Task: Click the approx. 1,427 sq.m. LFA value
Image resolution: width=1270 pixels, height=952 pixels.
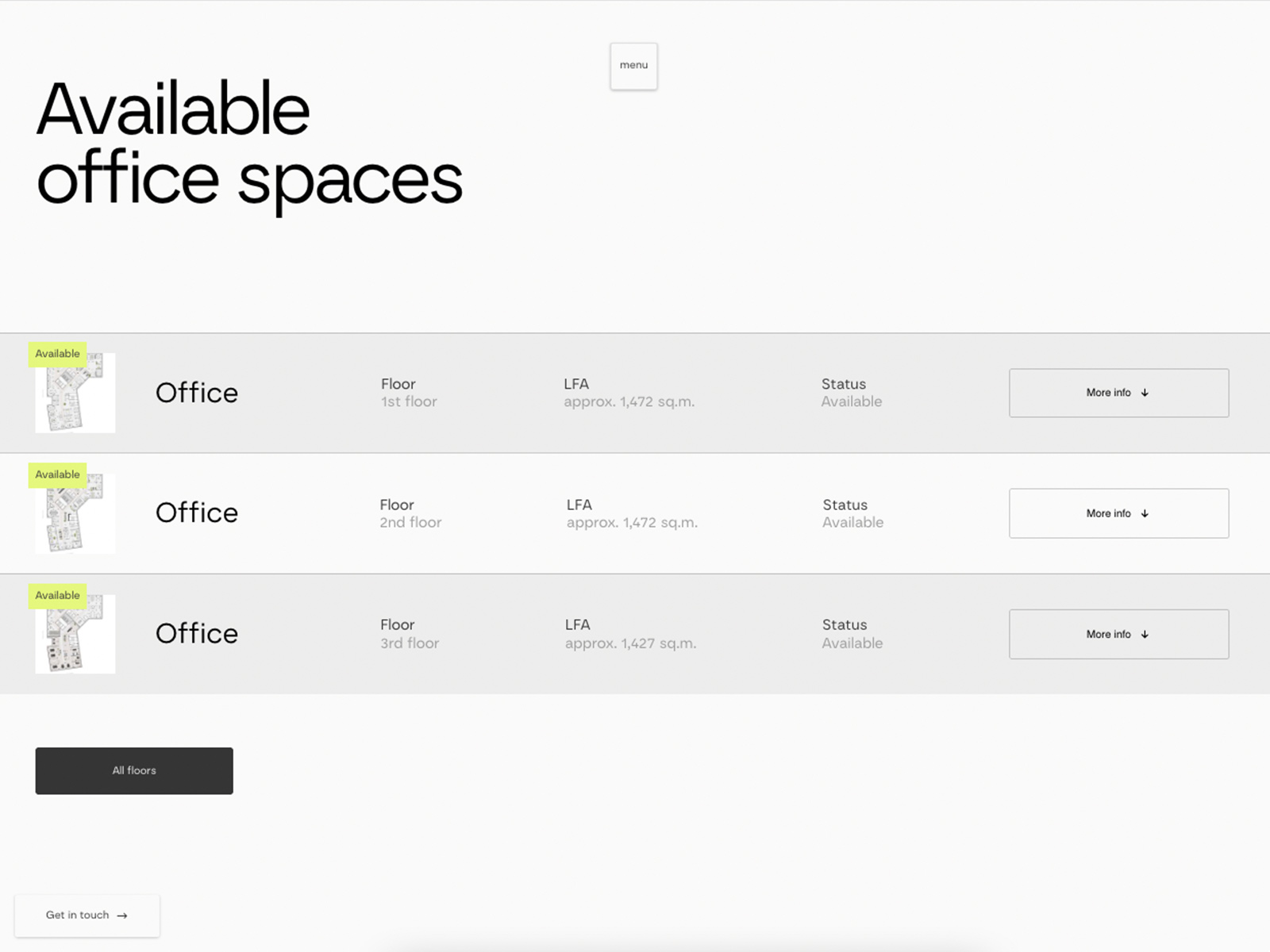Action: pos(630,643)
